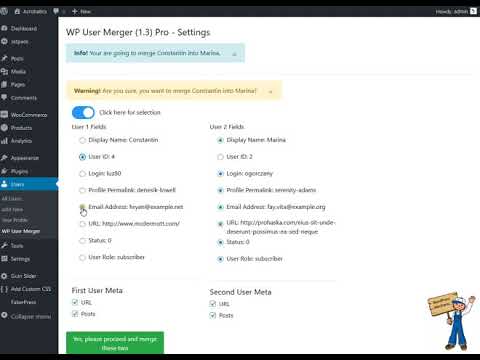Click the plus New icon in admin bar
The image size is (480, 360).
(75, 11)
